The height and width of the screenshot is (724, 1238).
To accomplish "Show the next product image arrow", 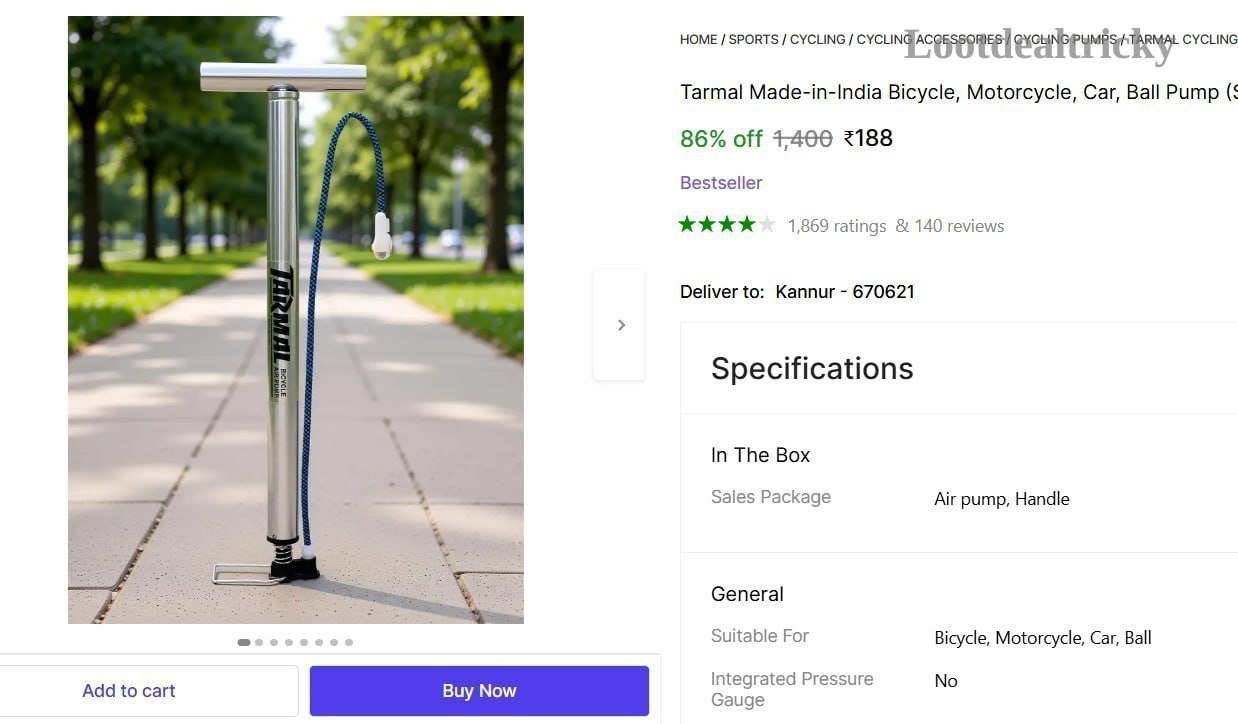I will [x=620, y=325].
